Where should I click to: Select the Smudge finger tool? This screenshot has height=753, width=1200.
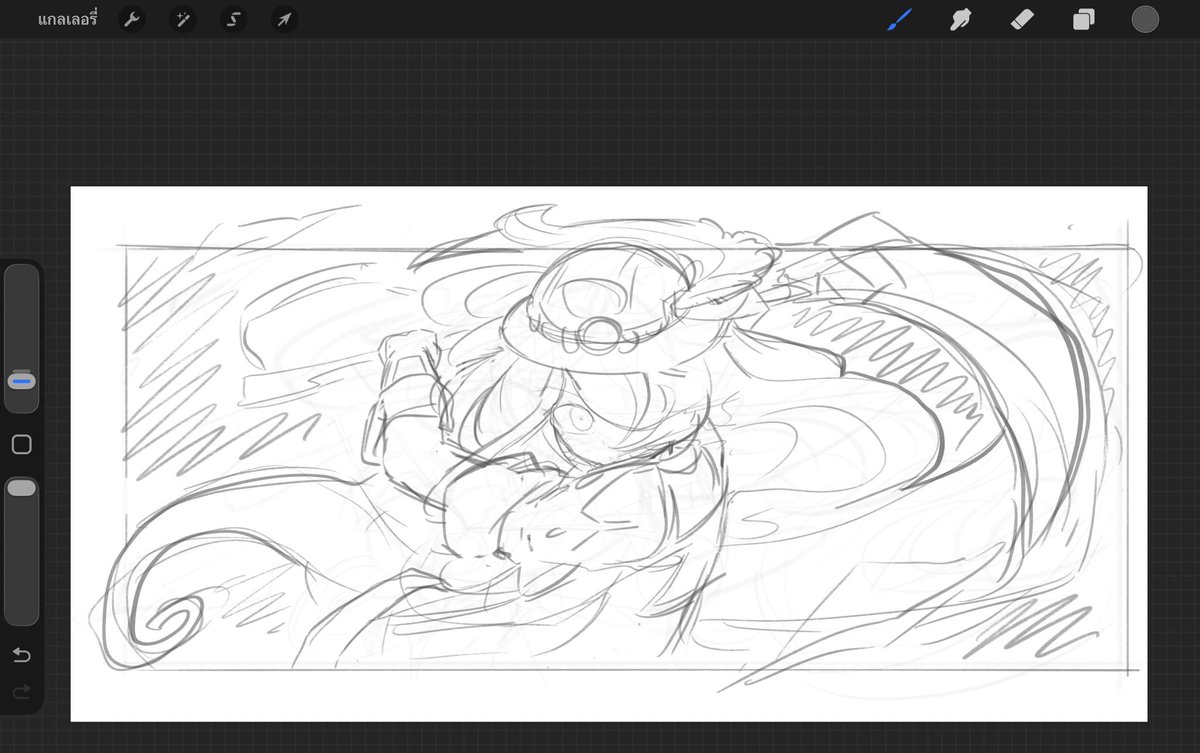tap(961, 19)
